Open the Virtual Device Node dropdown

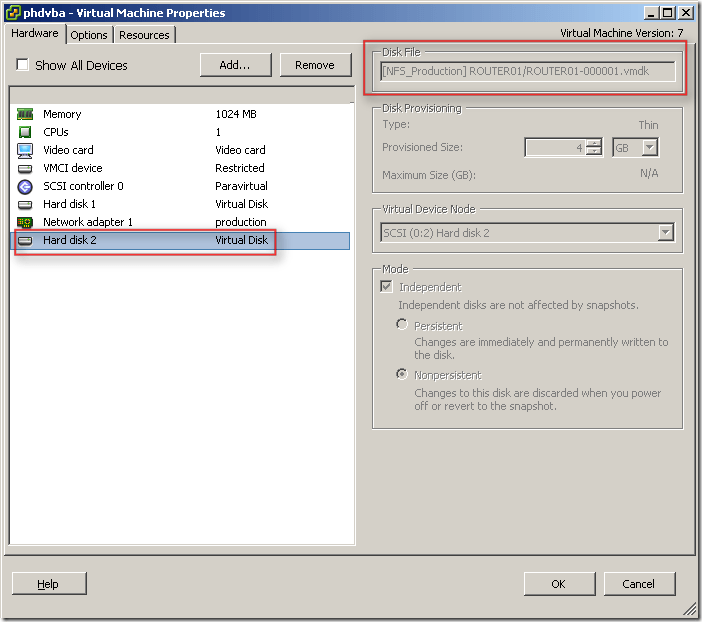point(665,233)
